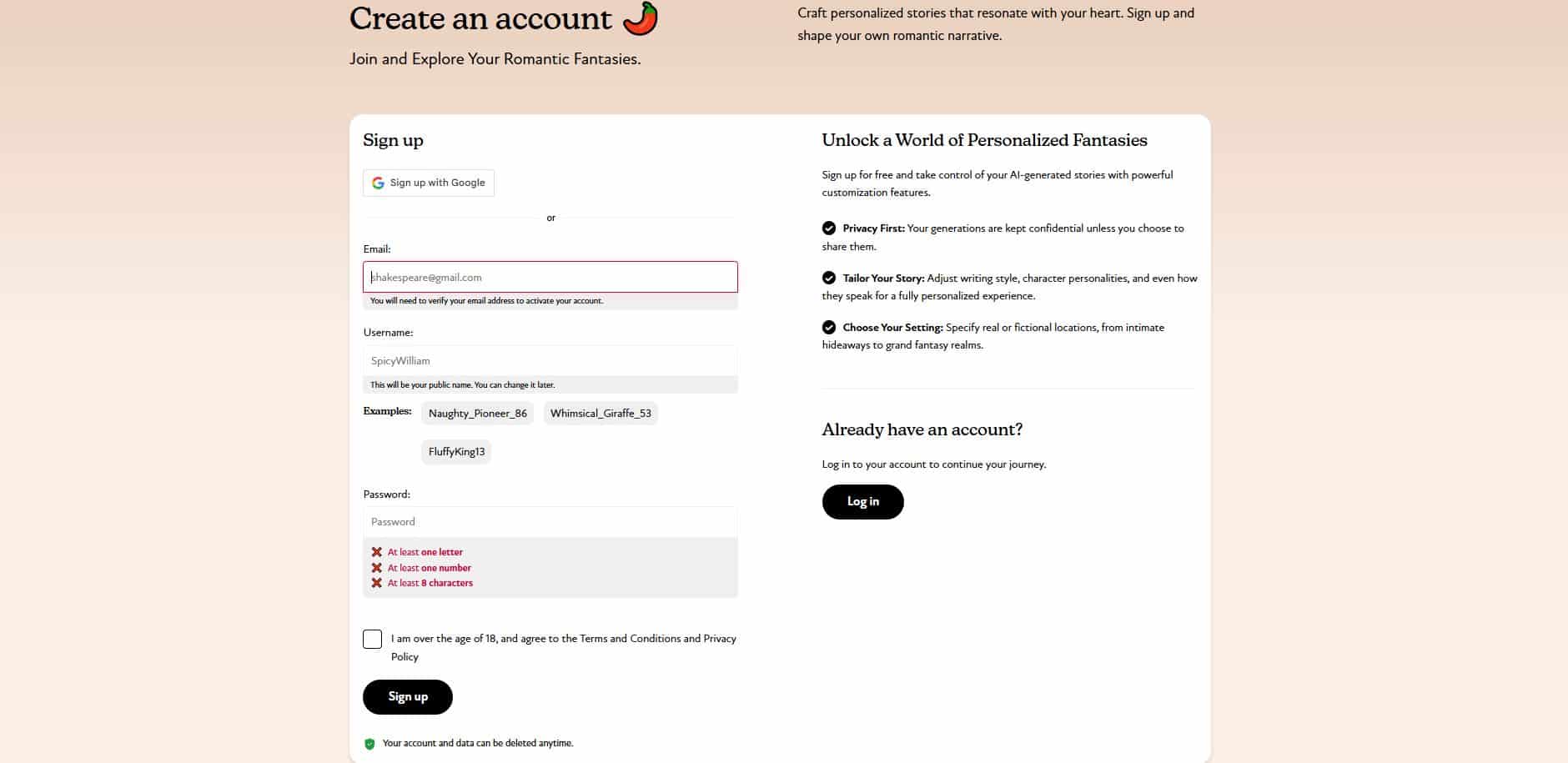
Task: Click the chili pepper icon beside the heading
Action: [641, 18]
